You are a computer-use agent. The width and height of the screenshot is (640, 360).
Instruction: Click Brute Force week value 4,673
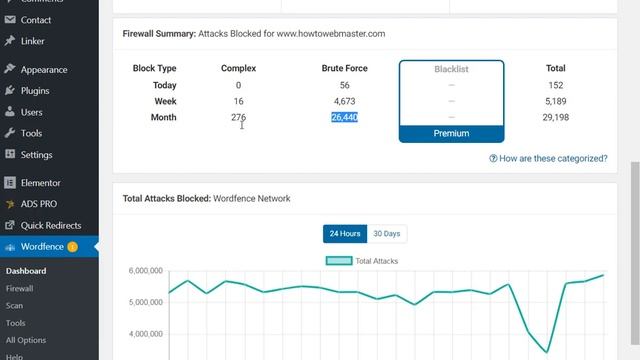(344, 101)
